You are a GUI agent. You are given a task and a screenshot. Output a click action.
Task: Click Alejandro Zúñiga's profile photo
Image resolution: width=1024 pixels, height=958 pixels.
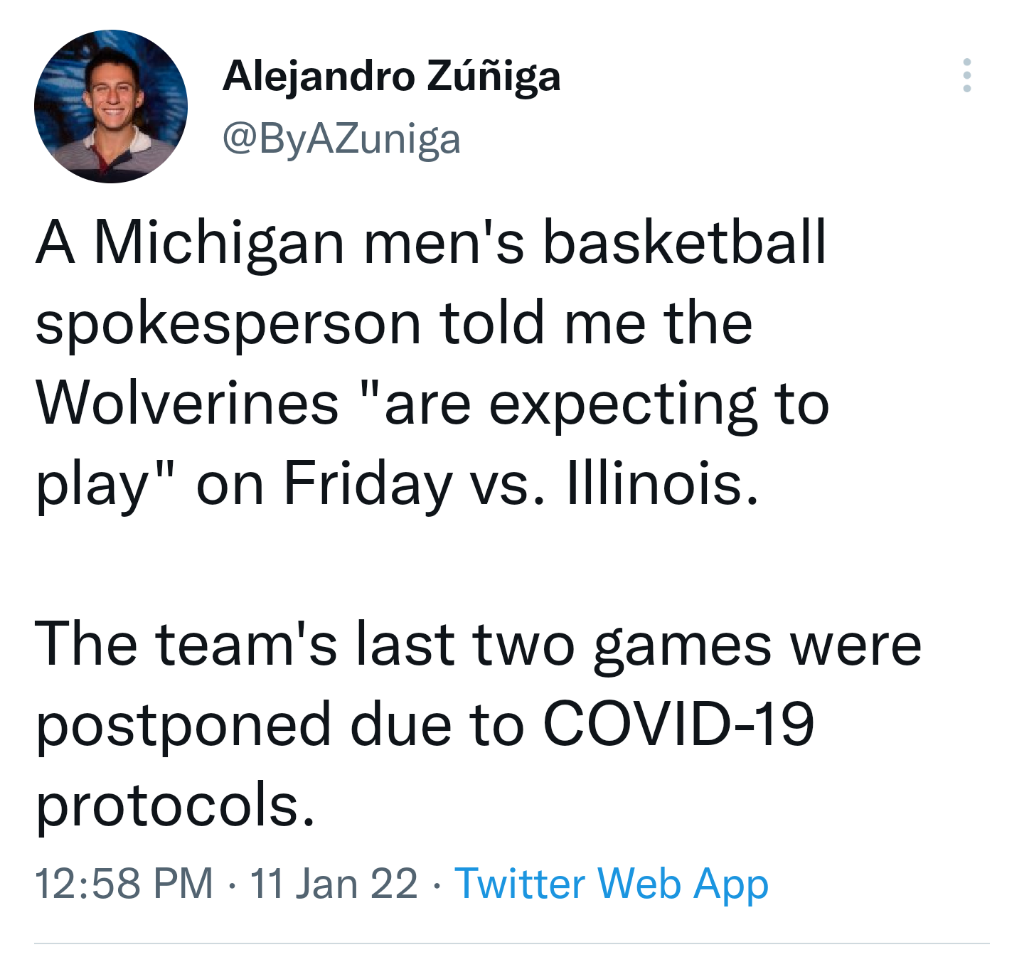pos(111,106)
